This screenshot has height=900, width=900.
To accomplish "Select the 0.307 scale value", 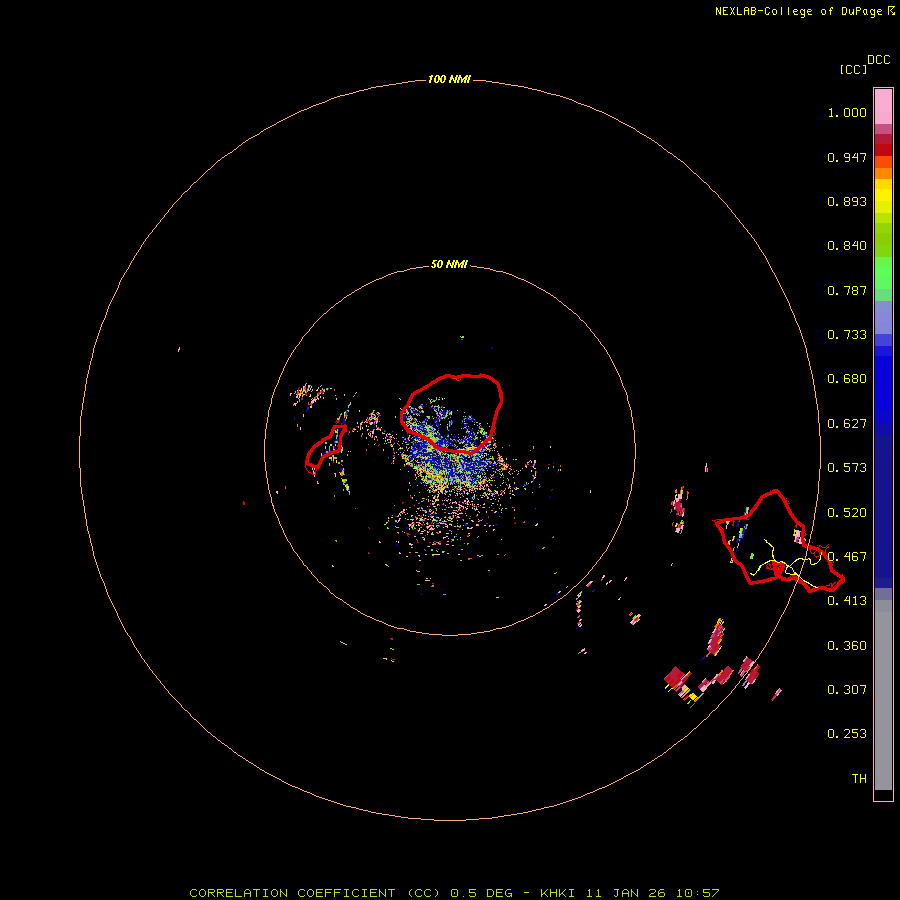I will click(847, 689).
